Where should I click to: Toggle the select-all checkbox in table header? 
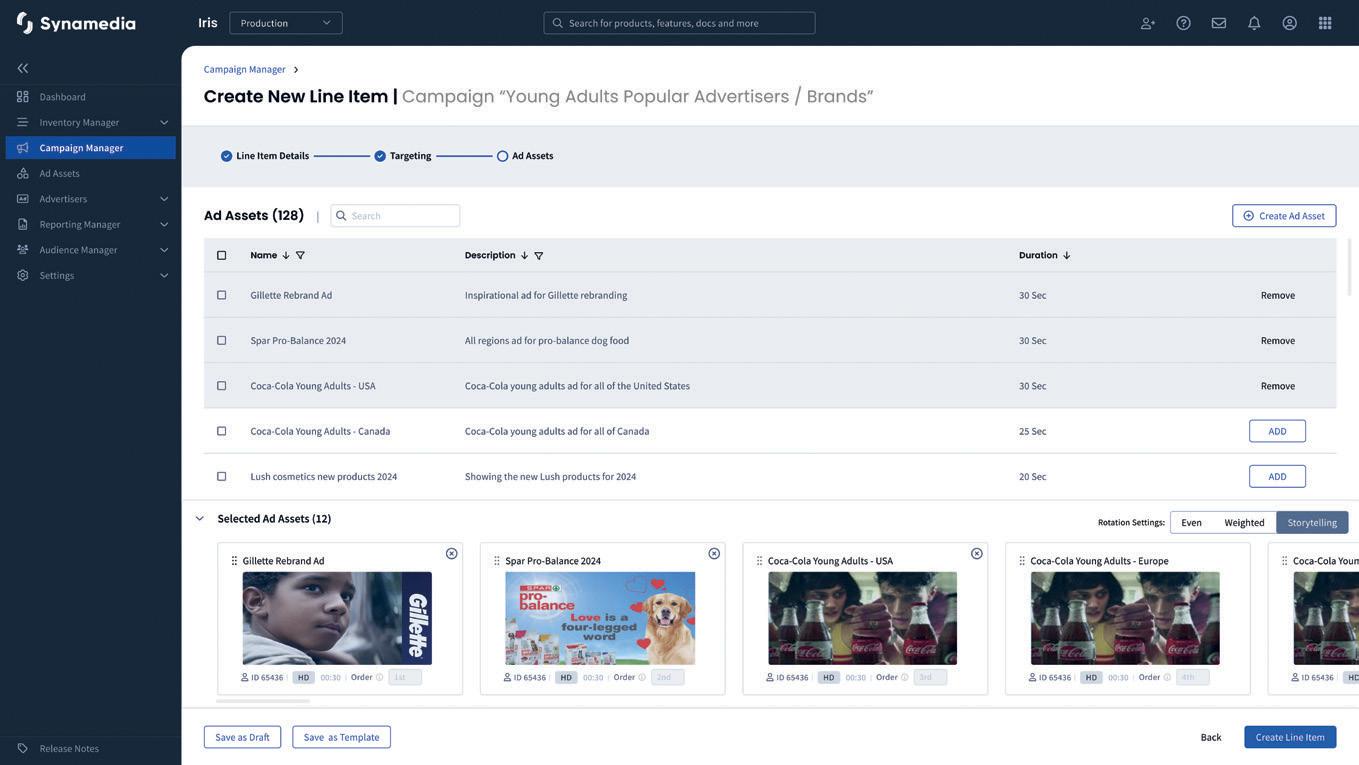coord(222,255)
